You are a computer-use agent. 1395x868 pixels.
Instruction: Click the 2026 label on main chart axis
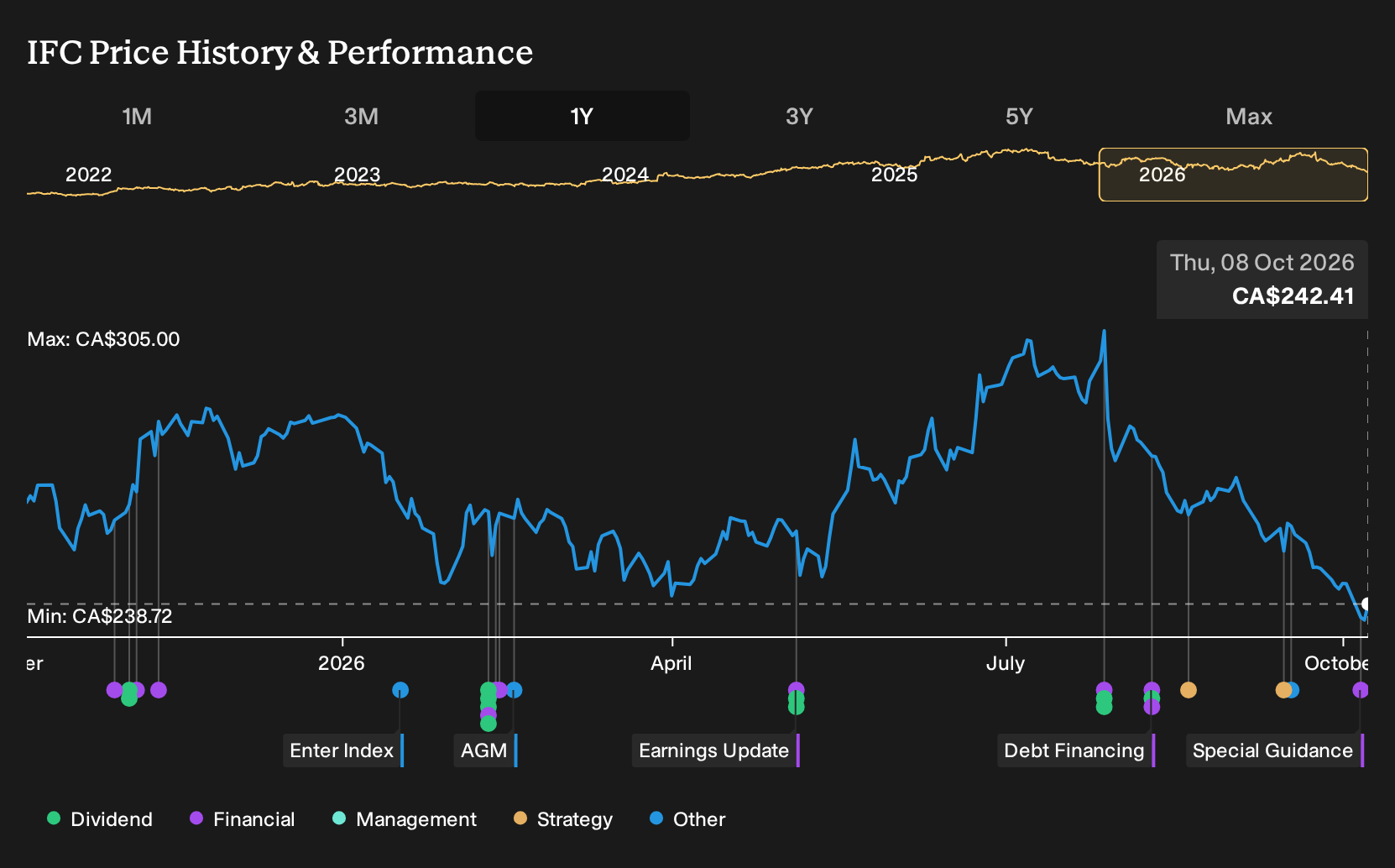[x=342, y=663]
